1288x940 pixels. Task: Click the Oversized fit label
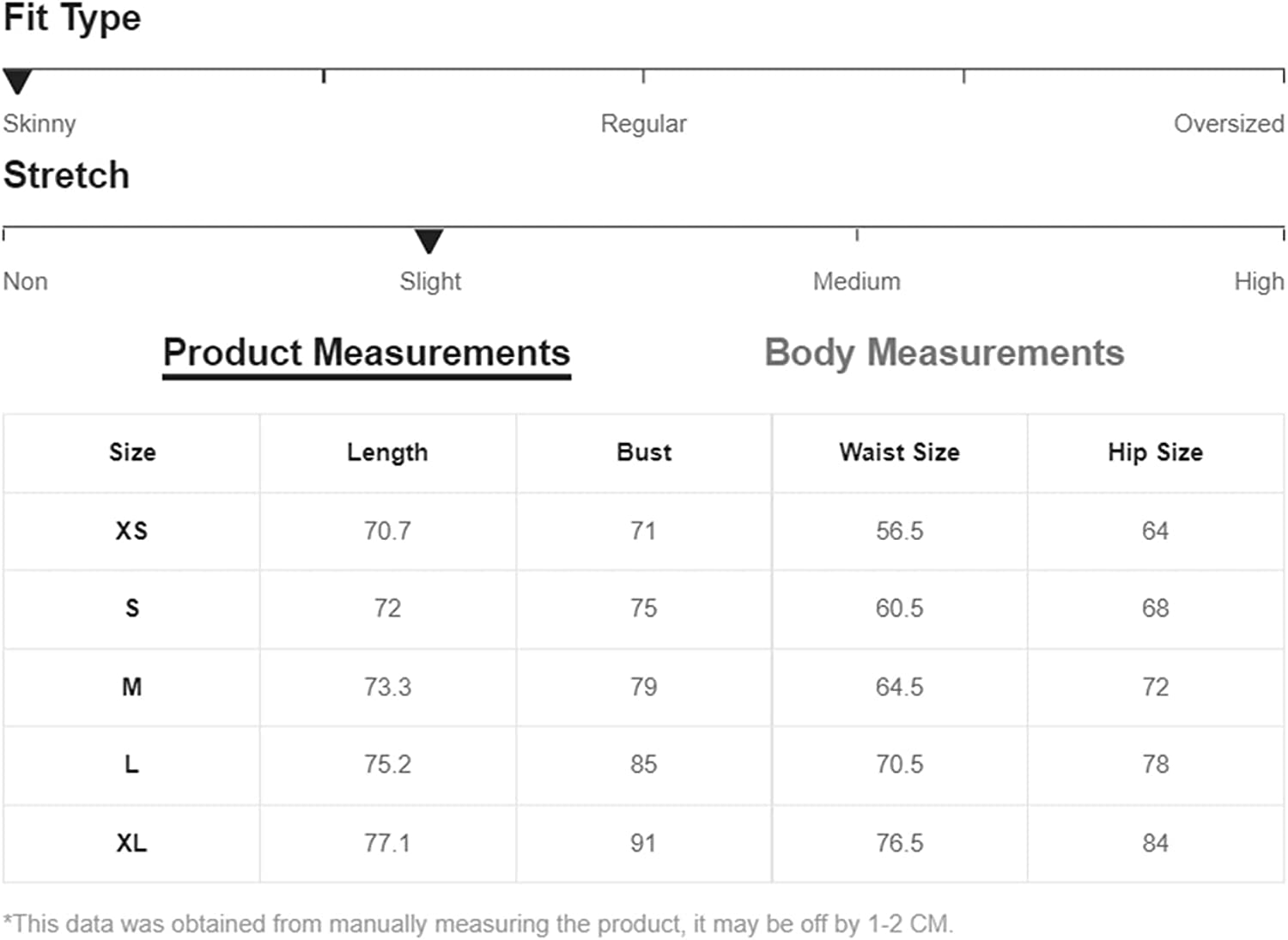click(x=1228, y=124)
